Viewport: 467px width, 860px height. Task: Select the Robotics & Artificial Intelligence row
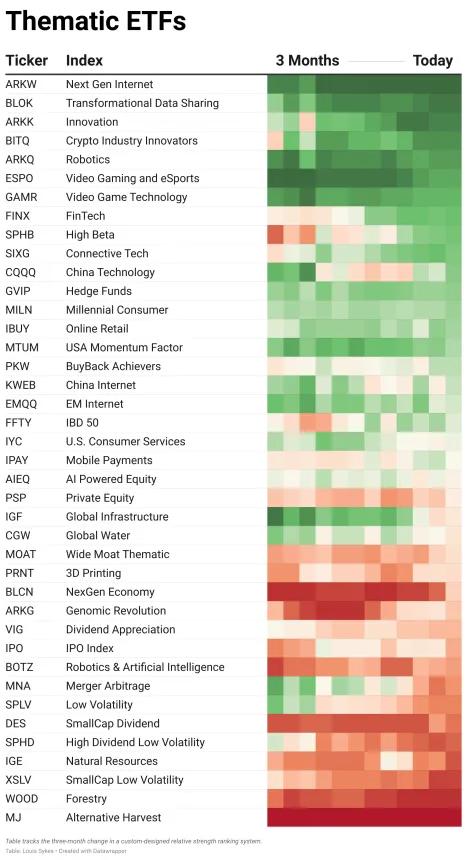(x=233, y=667)
